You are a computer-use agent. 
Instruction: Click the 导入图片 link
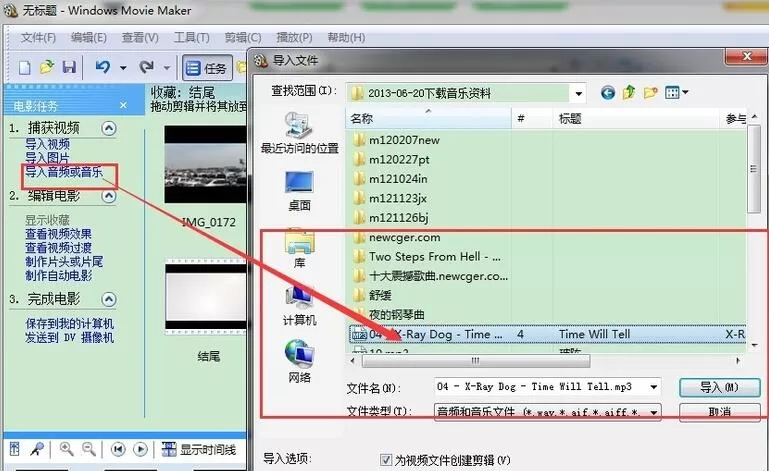[x=48, y=158]
